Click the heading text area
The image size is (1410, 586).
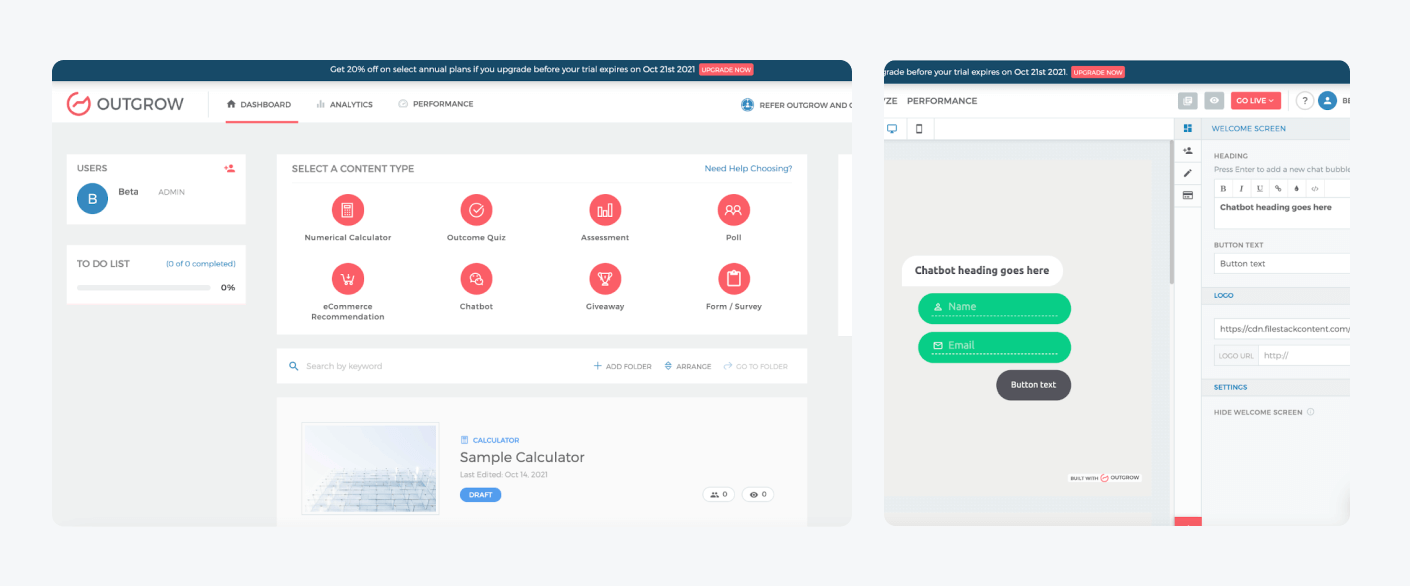[x=1282, y=213]
